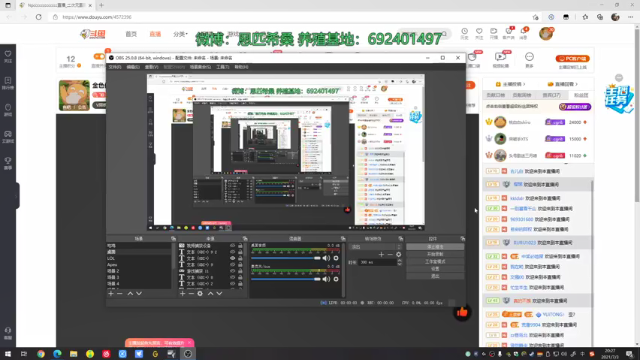Toggle lock on 视频捕获设备 source
640x360 pixels.
240,246
